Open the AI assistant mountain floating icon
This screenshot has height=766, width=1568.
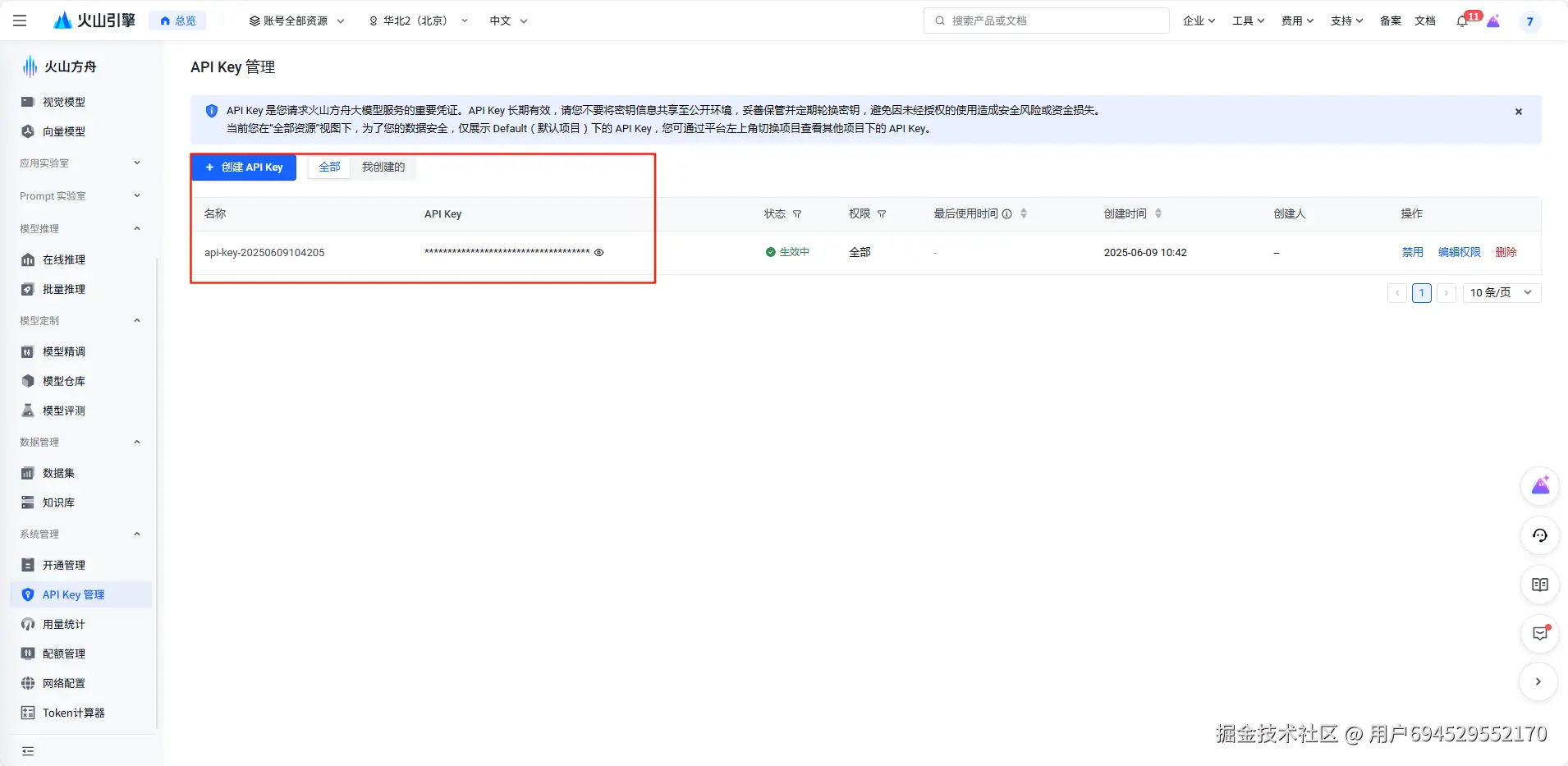click(1539, 486)
